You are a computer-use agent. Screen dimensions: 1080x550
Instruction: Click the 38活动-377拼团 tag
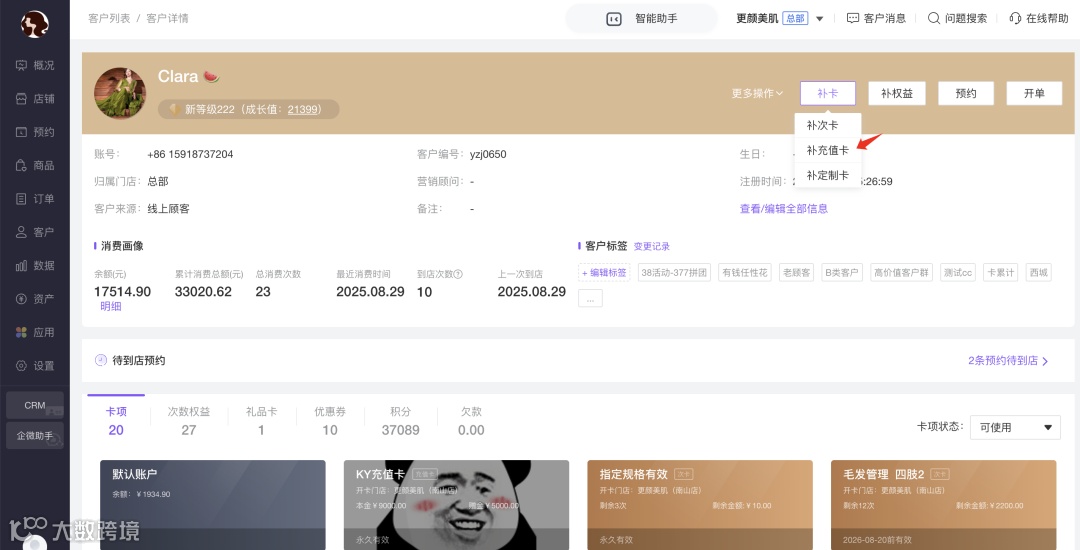pyautogui.click(x=674, y=273)
